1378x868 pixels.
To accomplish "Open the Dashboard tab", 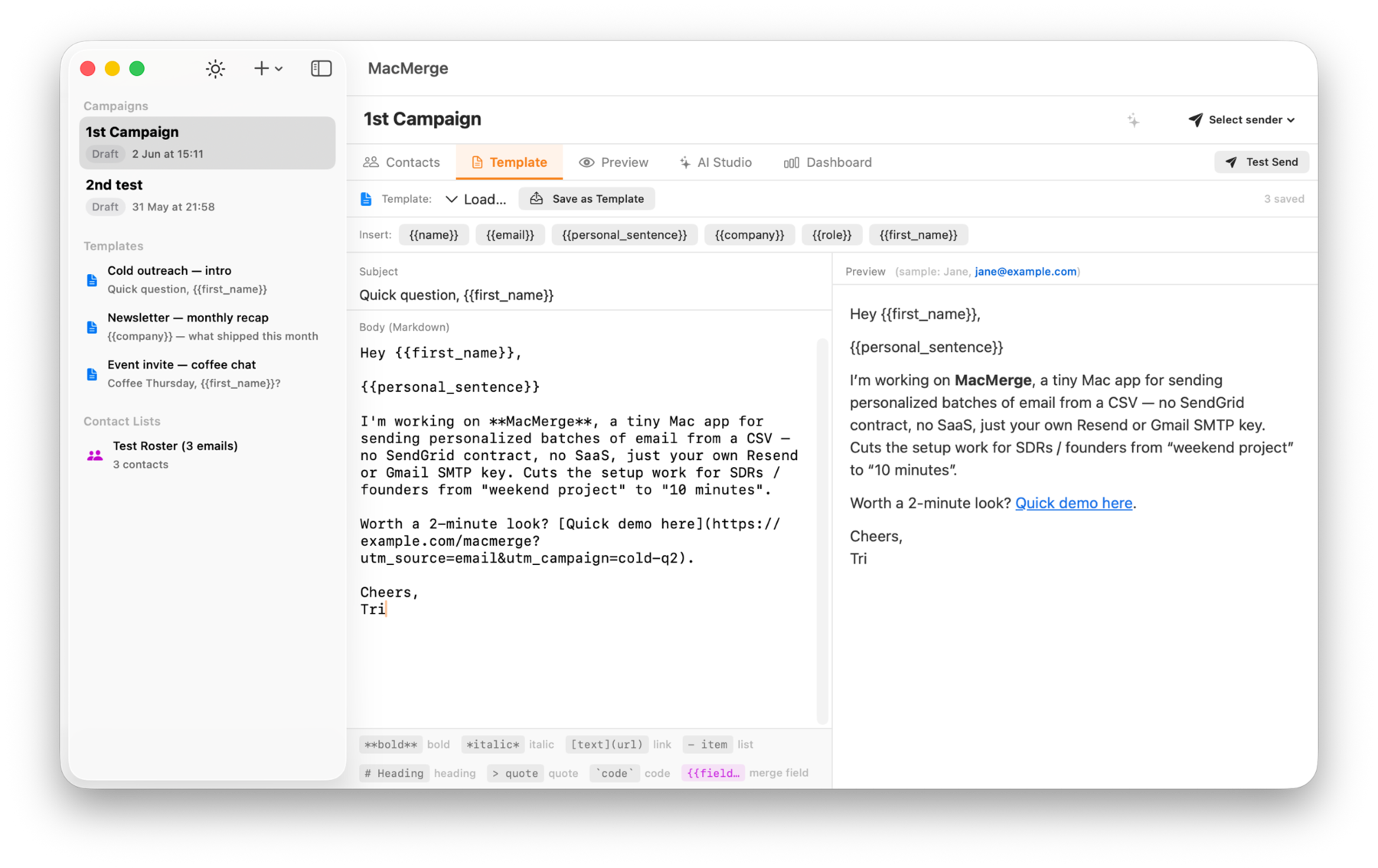I will click(x=828, y=162).
